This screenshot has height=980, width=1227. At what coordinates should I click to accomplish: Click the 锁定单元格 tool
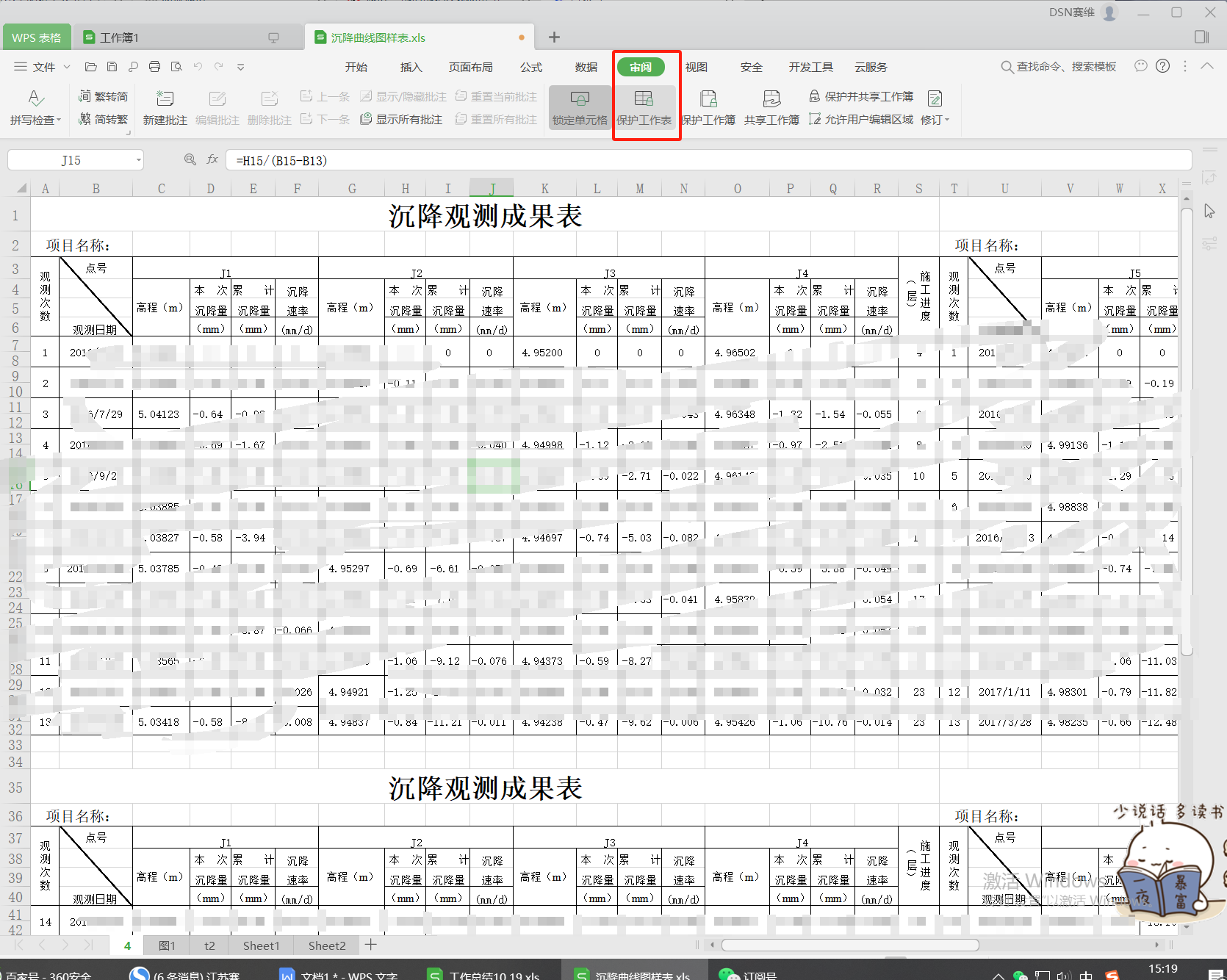pos(579,107)
